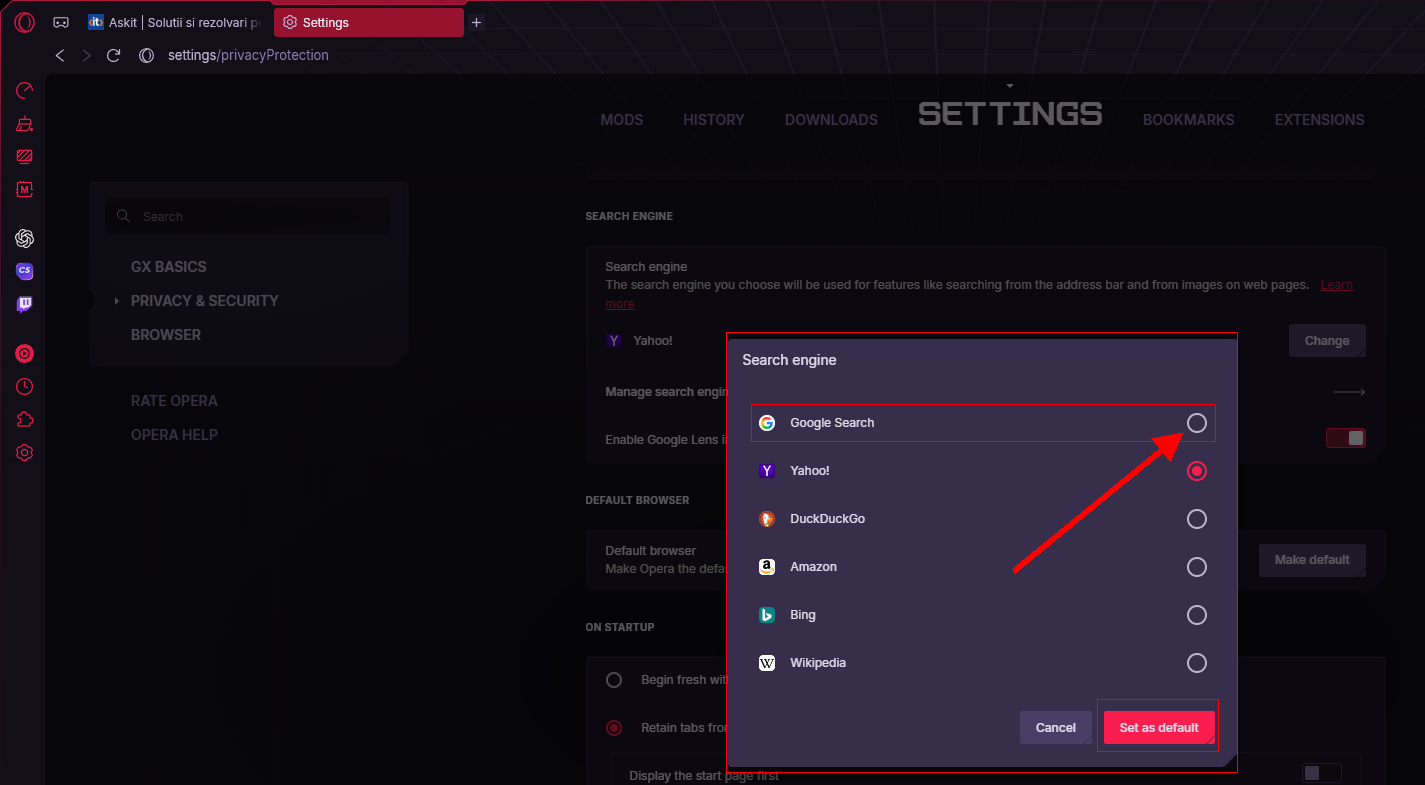Go to the Bookmarks section
The width and height of the screenshot is (1425, 785).
click(x=1188, y=120)
